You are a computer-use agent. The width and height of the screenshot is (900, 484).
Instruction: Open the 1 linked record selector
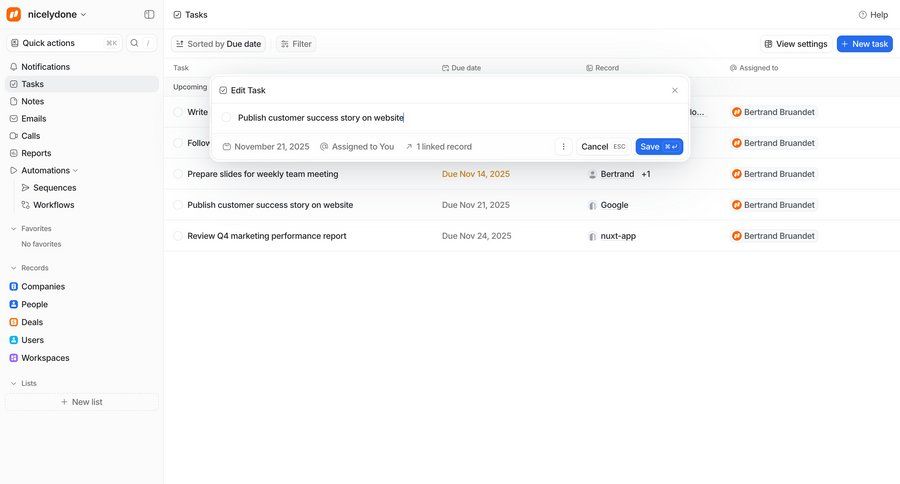click(439, 146)
